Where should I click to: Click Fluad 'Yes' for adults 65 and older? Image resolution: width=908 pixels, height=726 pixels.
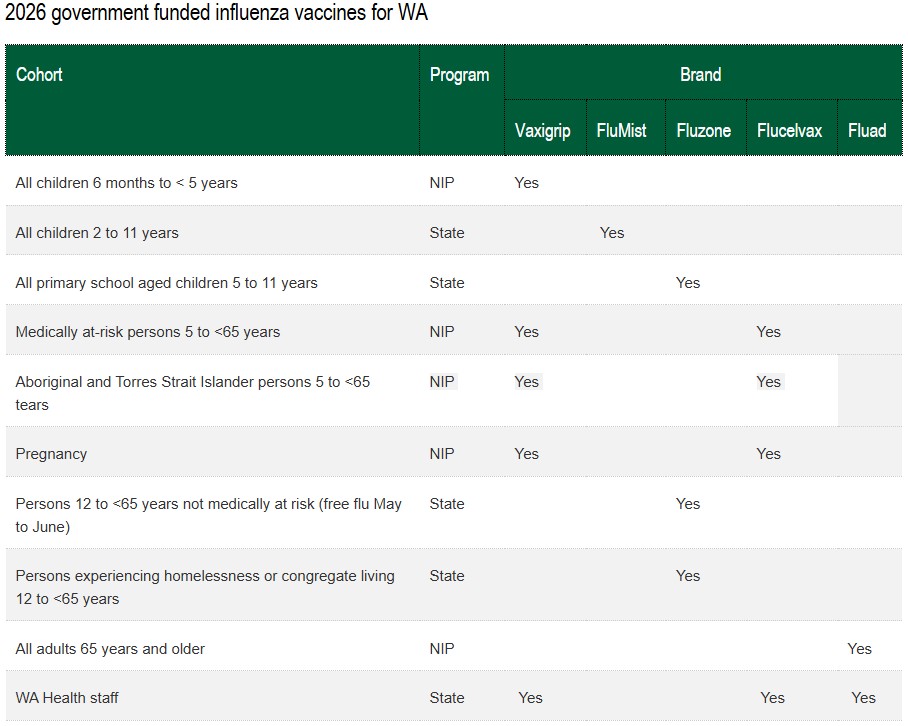pyautogui.click(x=859, y=649)
